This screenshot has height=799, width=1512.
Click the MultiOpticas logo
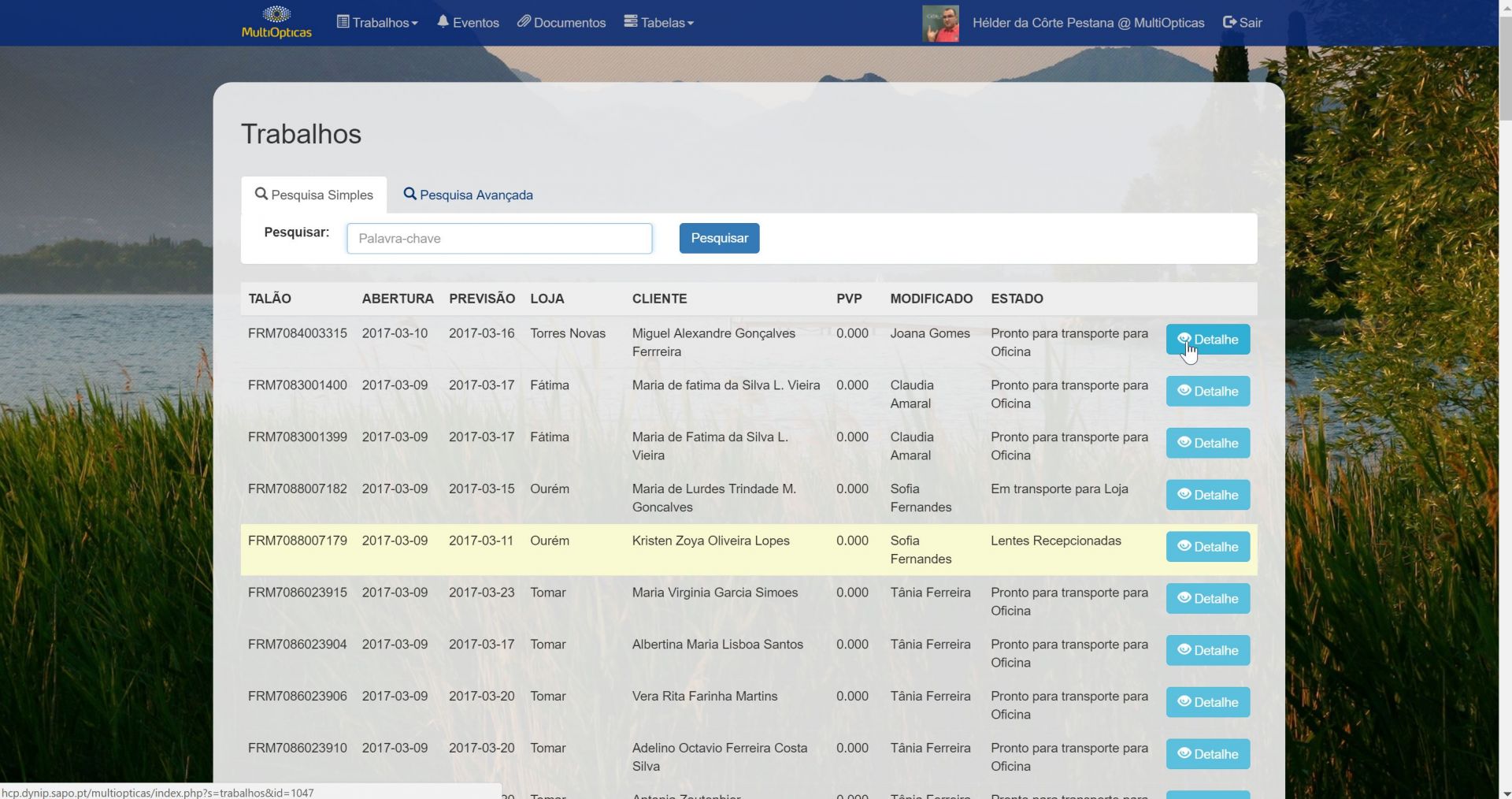(276, 22)
